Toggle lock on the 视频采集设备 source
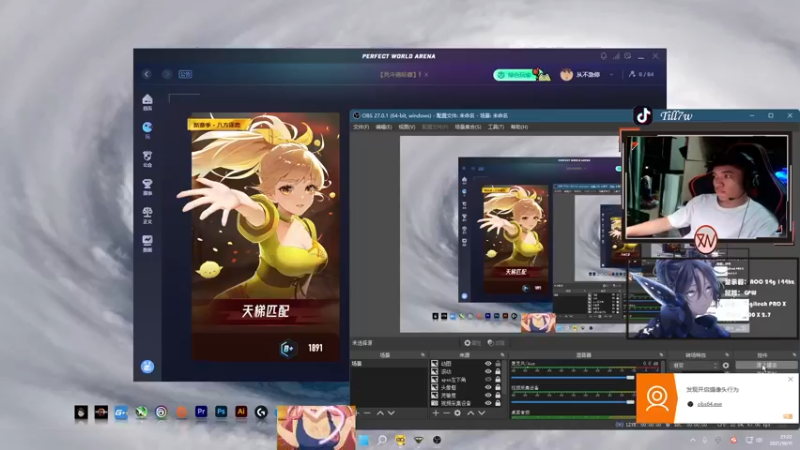This screenshot has width=800, height=450. 498,403
